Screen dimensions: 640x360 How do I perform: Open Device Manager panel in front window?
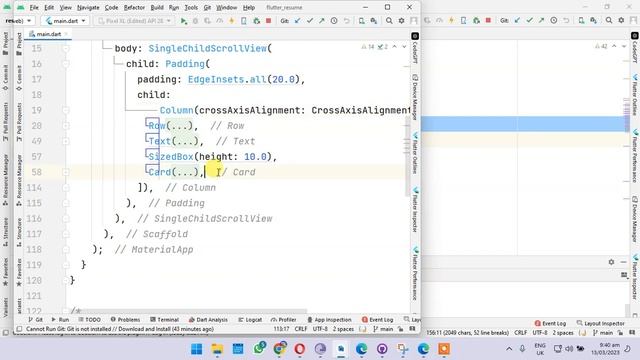coord(415,97)
